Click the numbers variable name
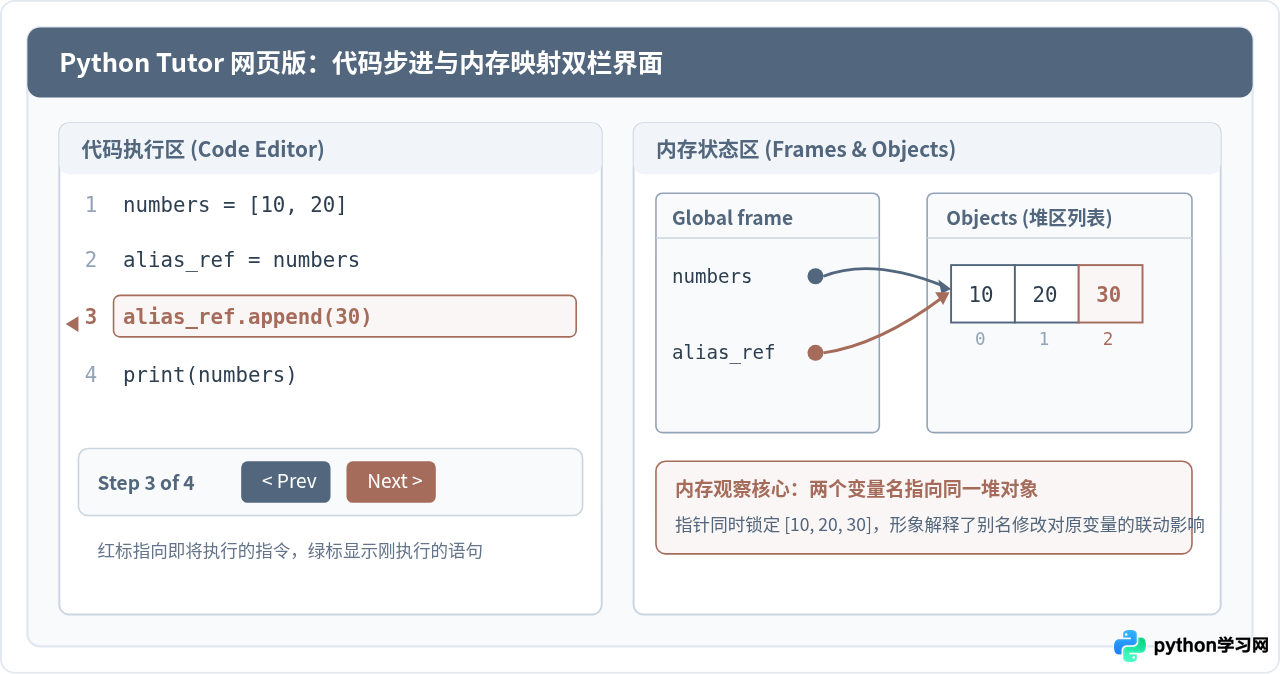This screenshot has height=674, width=1280. 712,277
